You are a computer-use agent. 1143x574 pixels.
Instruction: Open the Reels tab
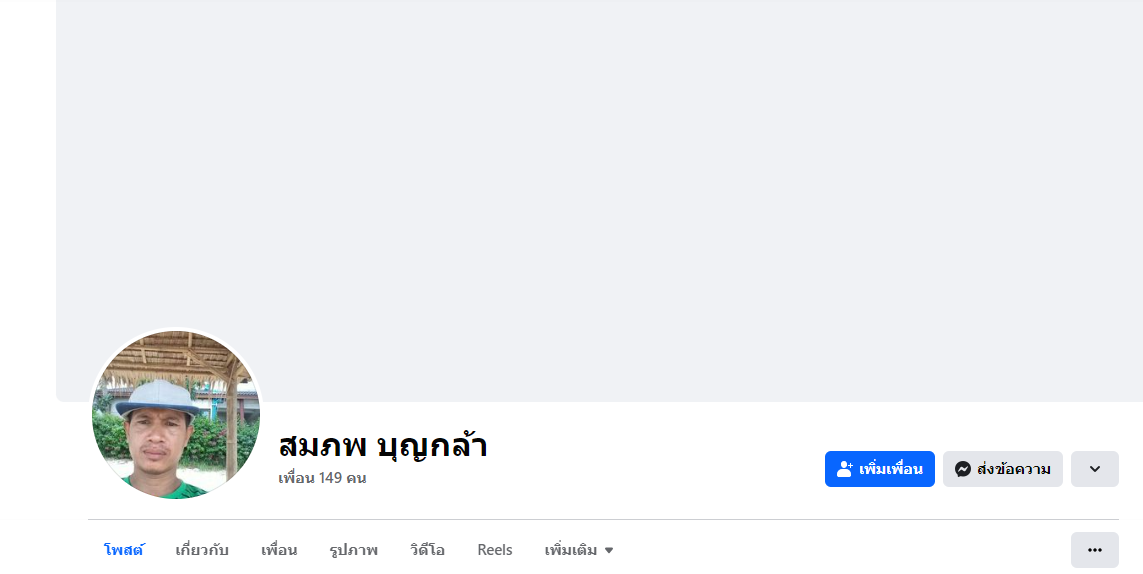click(x=495, y=550)
